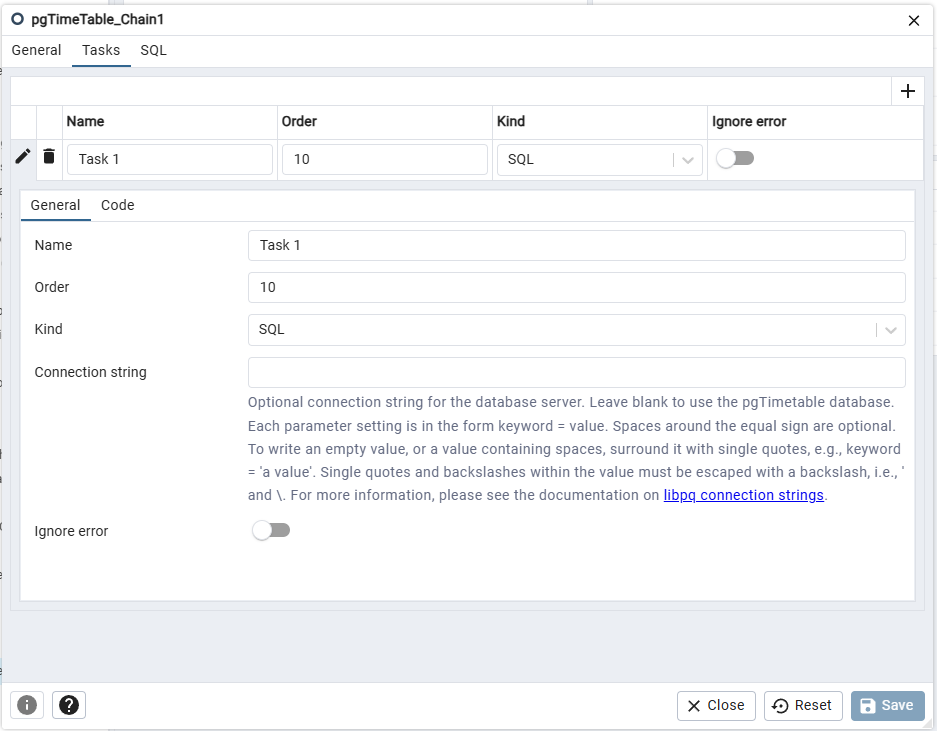
Task: Open the SQL tab
Action: 153,50
